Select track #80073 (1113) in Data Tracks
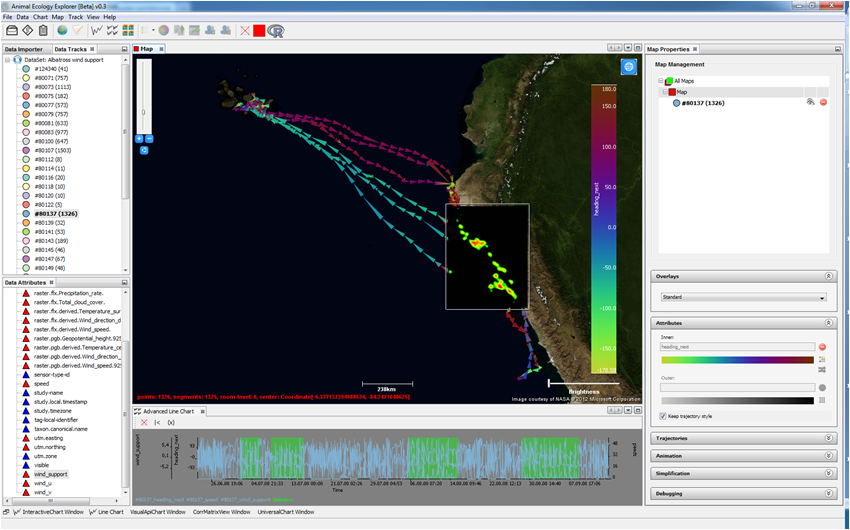The image size is (850, 530). (x=53, y=87)
